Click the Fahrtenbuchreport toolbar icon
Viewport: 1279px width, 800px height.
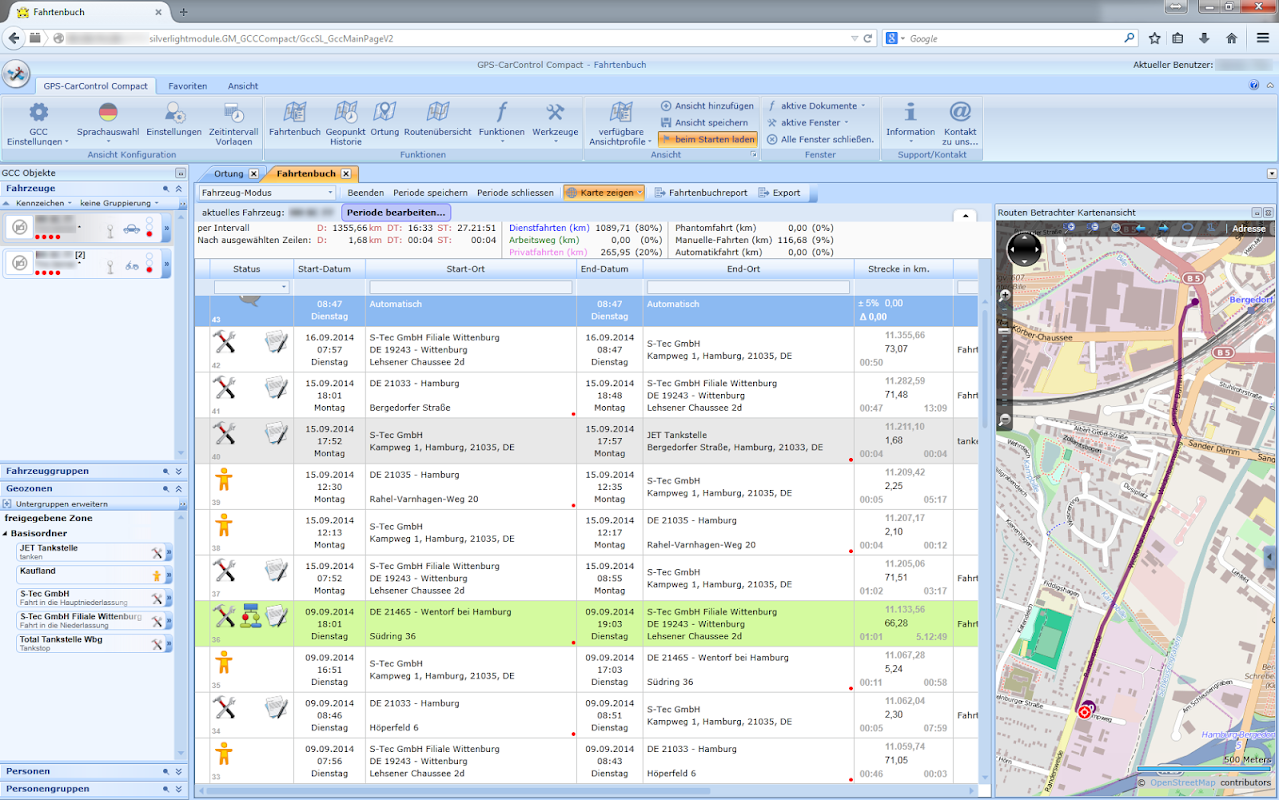(661, 193)
